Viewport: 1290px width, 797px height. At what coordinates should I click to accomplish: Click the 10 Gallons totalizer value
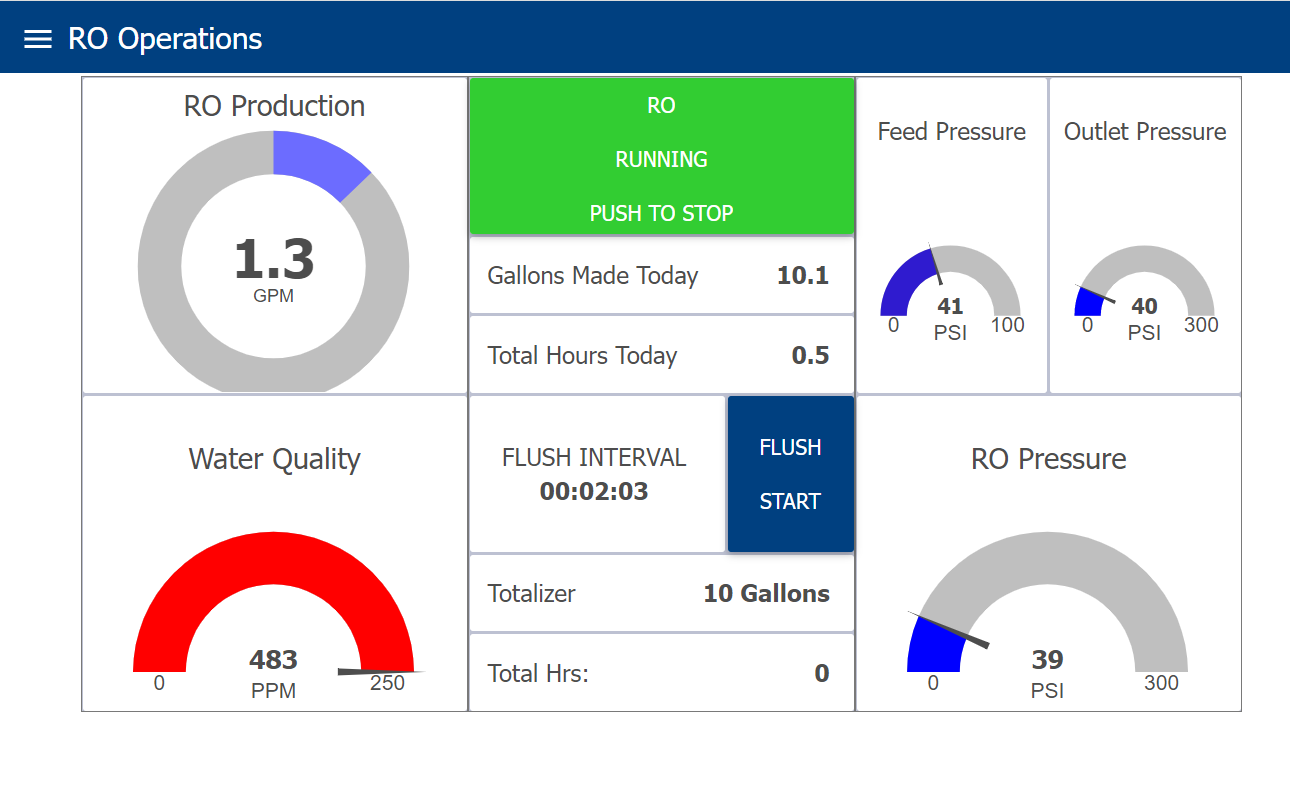(x=767, y=594)
